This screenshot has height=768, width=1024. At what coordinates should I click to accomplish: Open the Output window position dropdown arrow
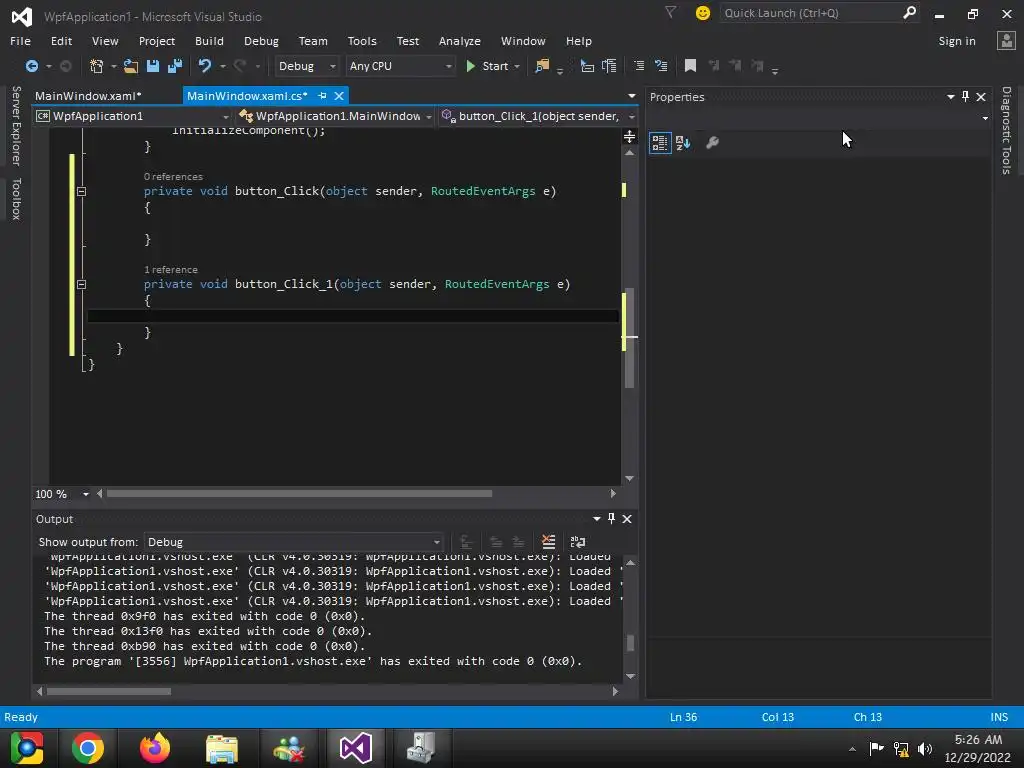pyautogui.click(x=597, y=519)
